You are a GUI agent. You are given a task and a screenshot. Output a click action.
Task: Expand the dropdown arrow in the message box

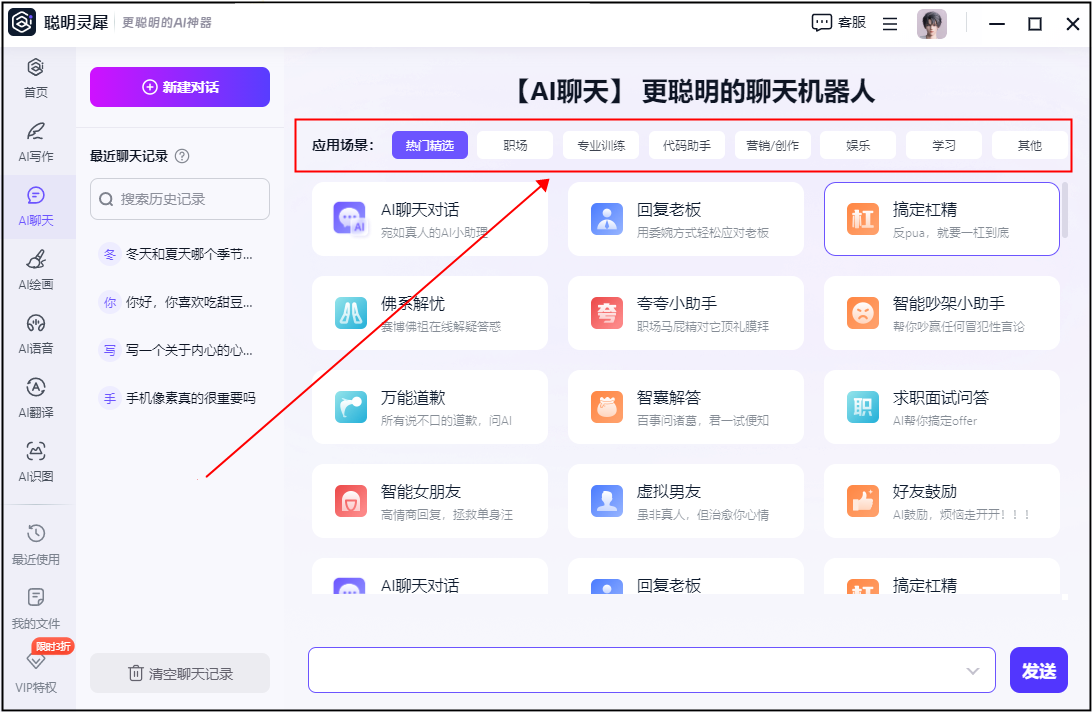973,671
